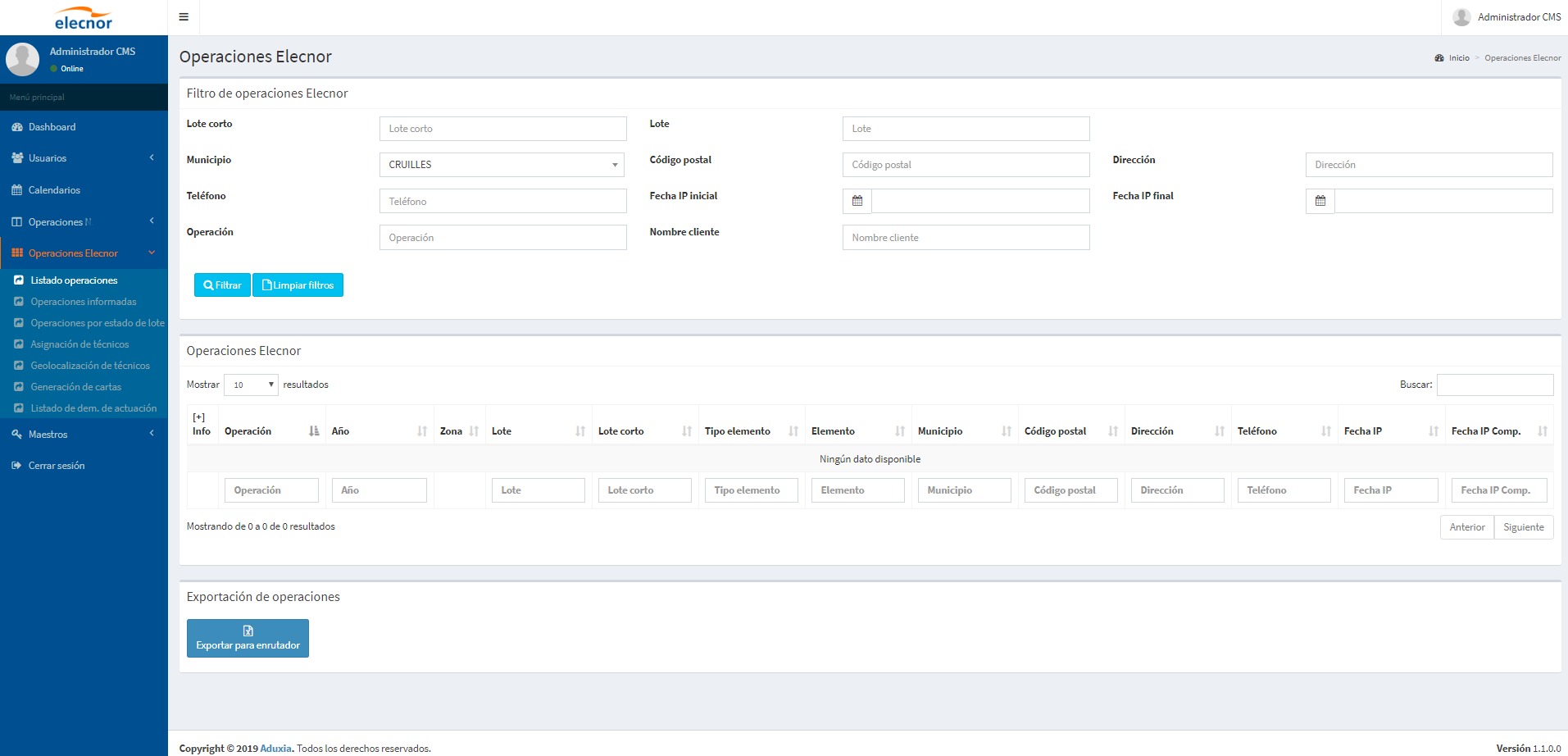Screen dimensions: 1568x756
Task: Click the Aduxia footer link
Action: pos(275,749)
